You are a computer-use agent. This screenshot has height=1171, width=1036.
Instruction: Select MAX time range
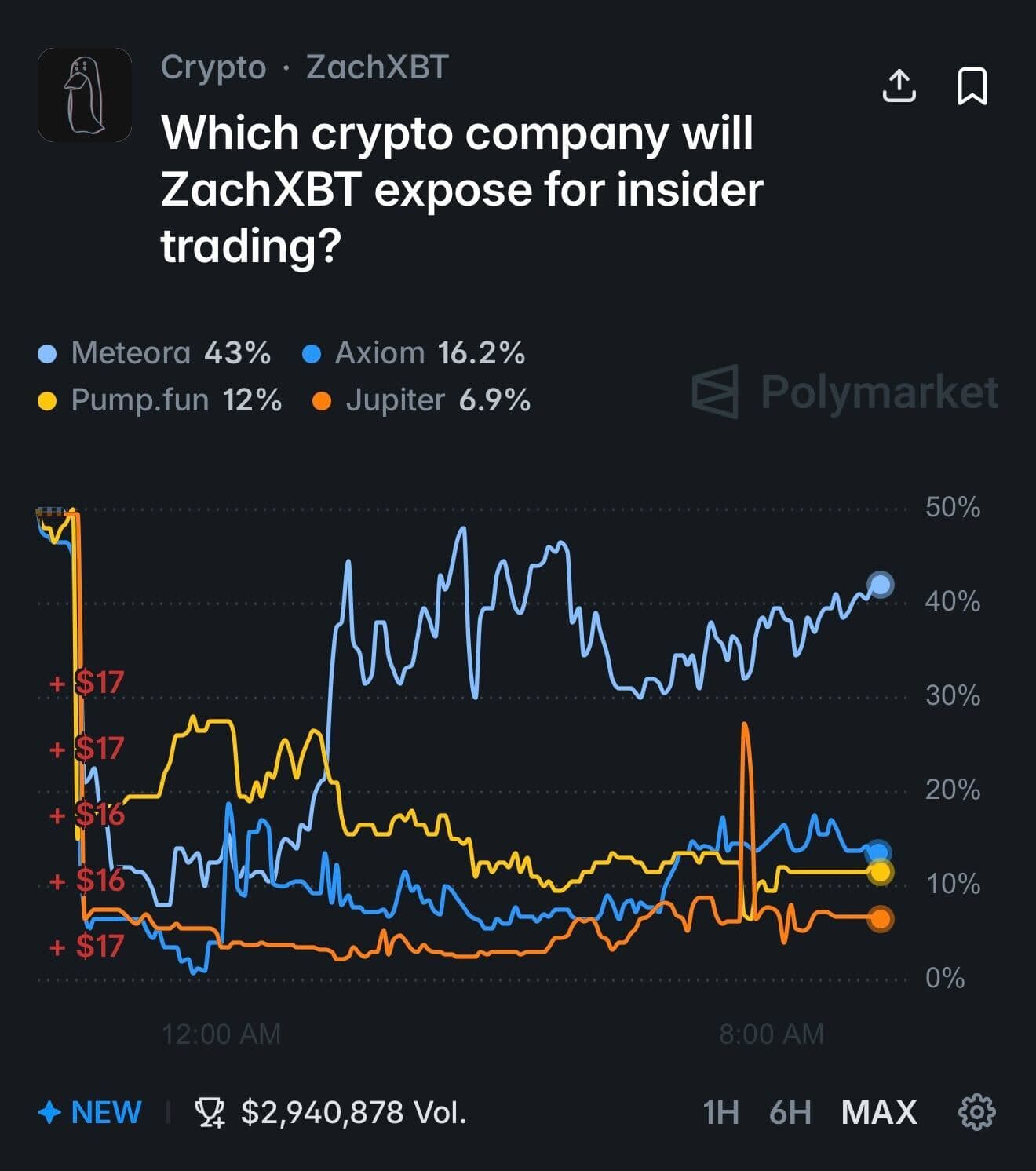pos(878,1112)
